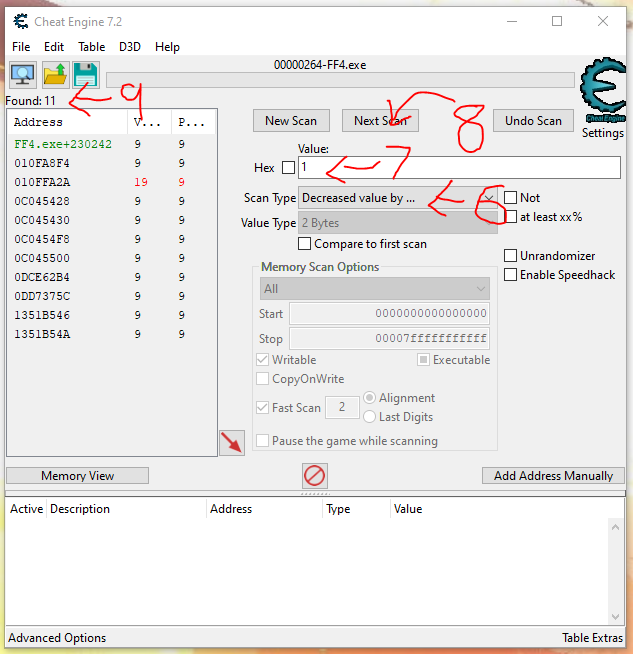The image size is (633, 654).
Task: Check Pause the game while scanning
Action: tap(262, 440)
